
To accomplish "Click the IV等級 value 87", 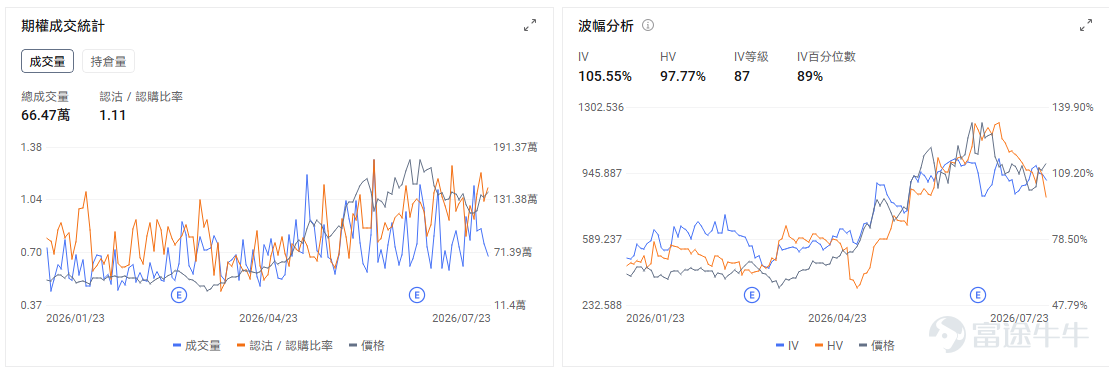I will point(742,76).
